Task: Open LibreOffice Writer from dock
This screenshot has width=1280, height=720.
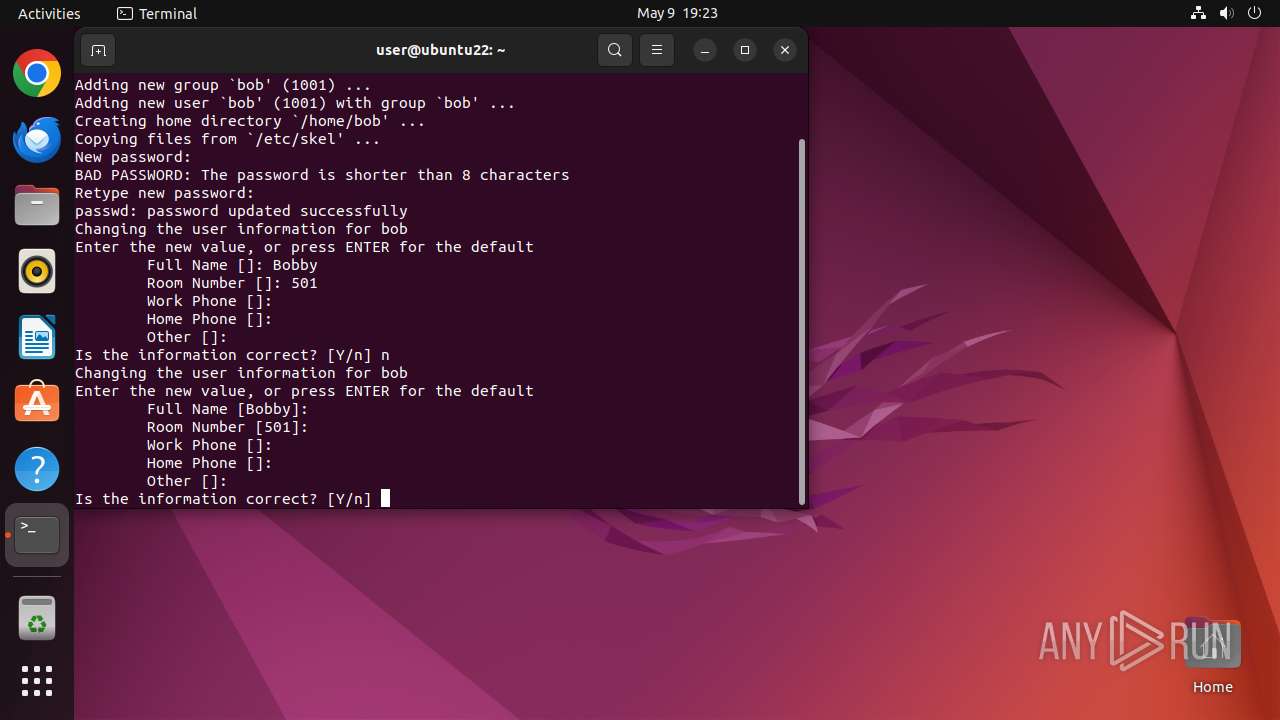Action: coord(37,337)
